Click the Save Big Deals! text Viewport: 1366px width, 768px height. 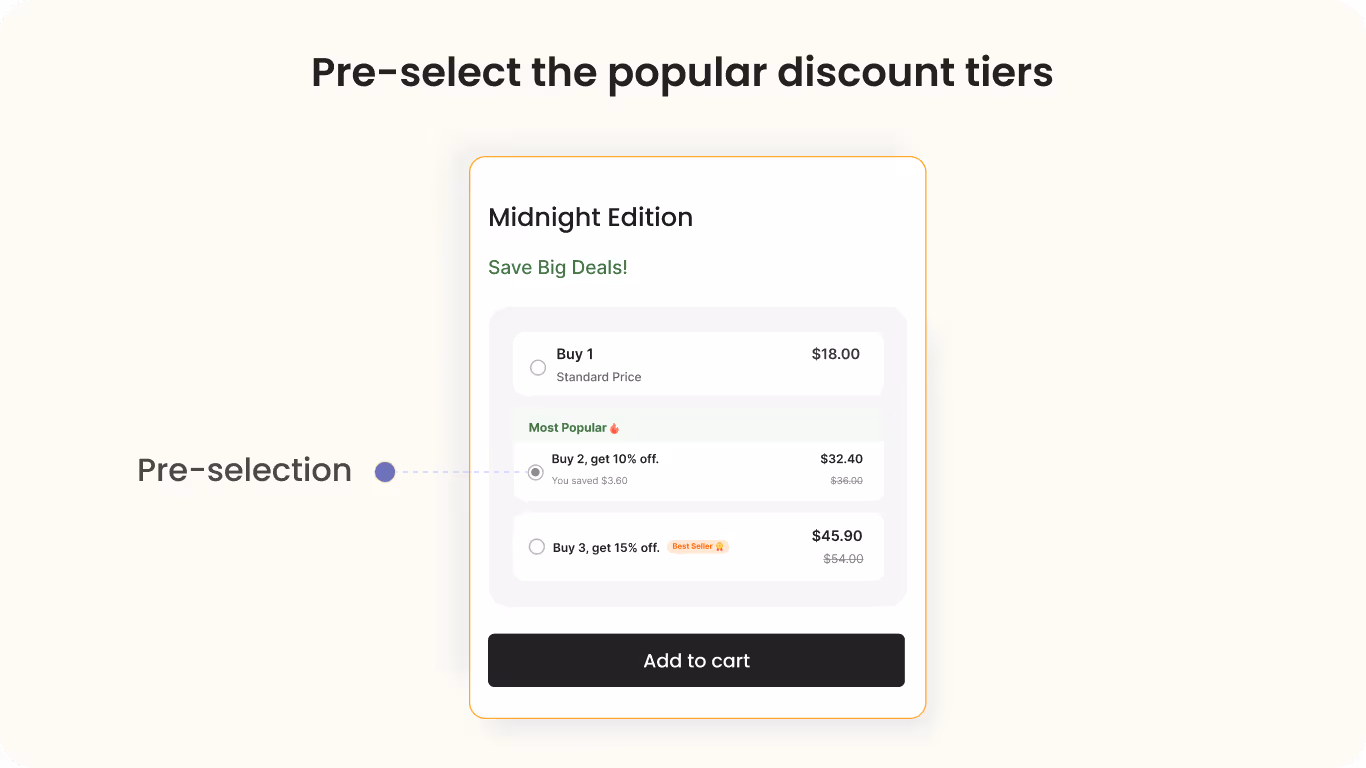point(558,268)
